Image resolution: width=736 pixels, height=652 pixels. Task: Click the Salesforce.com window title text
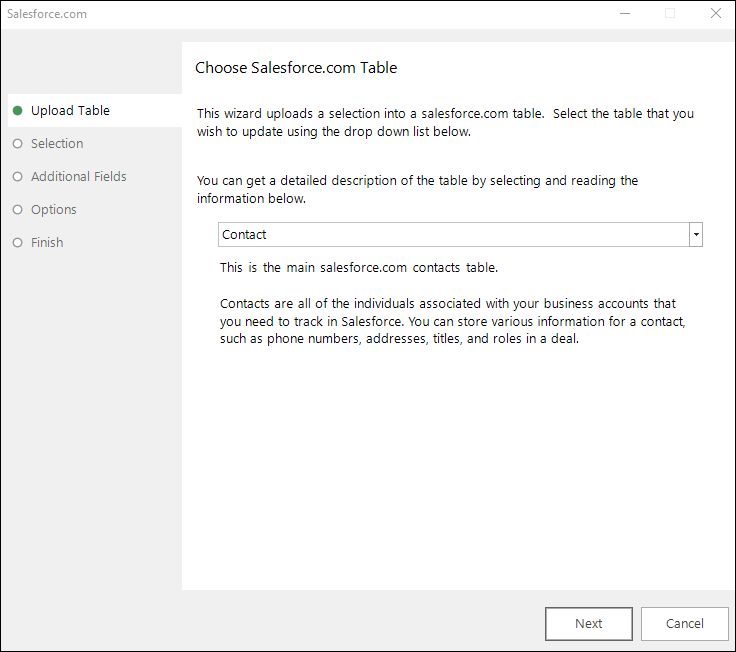pyautogui.click(x=47, y=14)
